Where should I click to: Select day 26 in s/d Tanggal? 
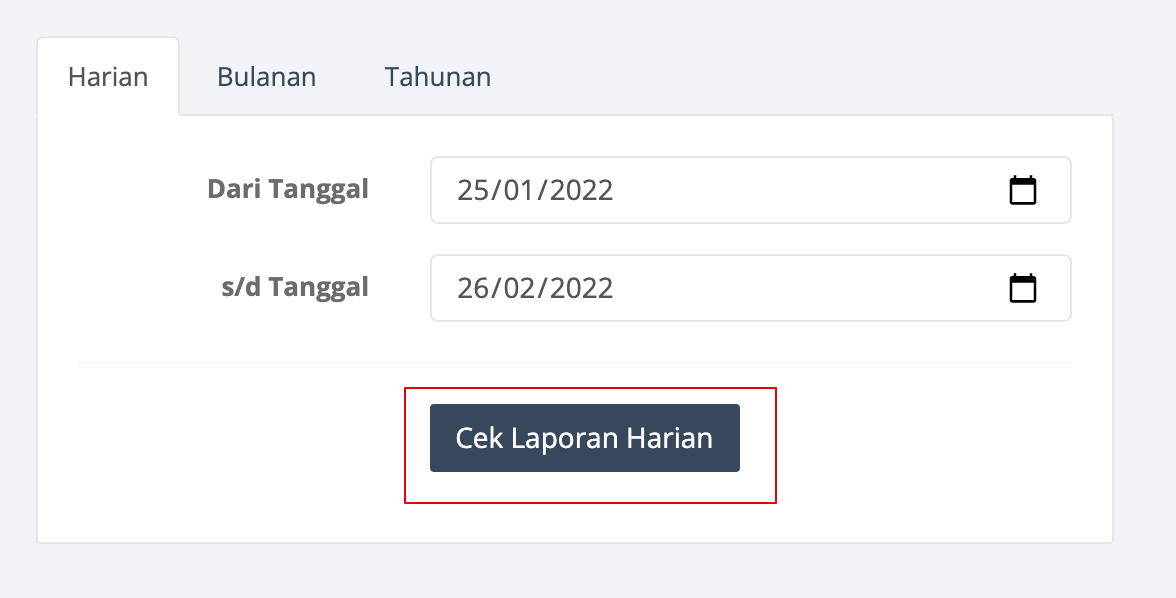coord(472,289)
